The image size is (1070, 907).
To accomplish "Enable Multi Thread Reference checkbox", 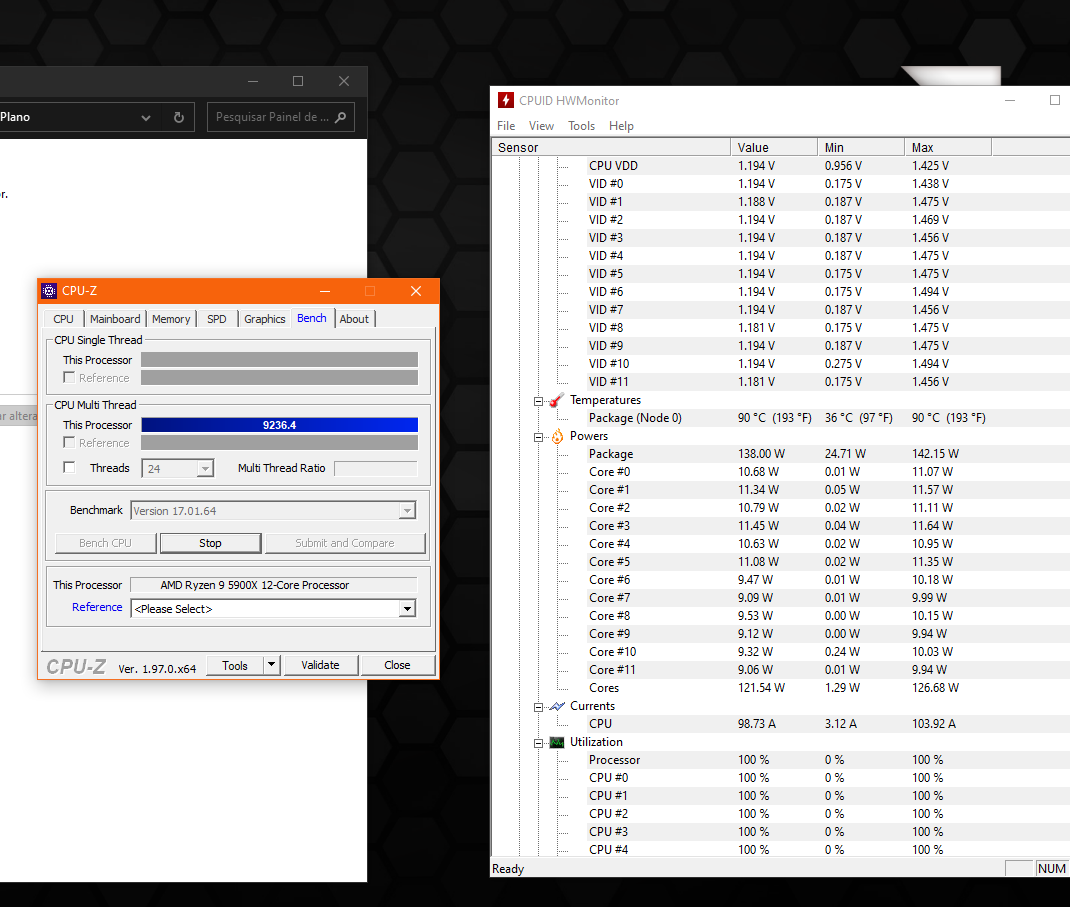I will [x=69, y=442].
